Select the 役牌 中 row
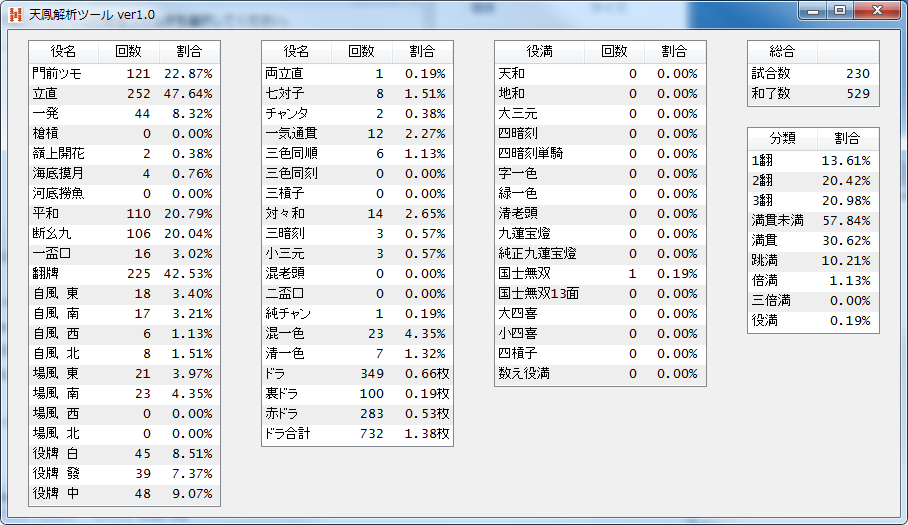 pyautogui.click(x=125, y=494)
